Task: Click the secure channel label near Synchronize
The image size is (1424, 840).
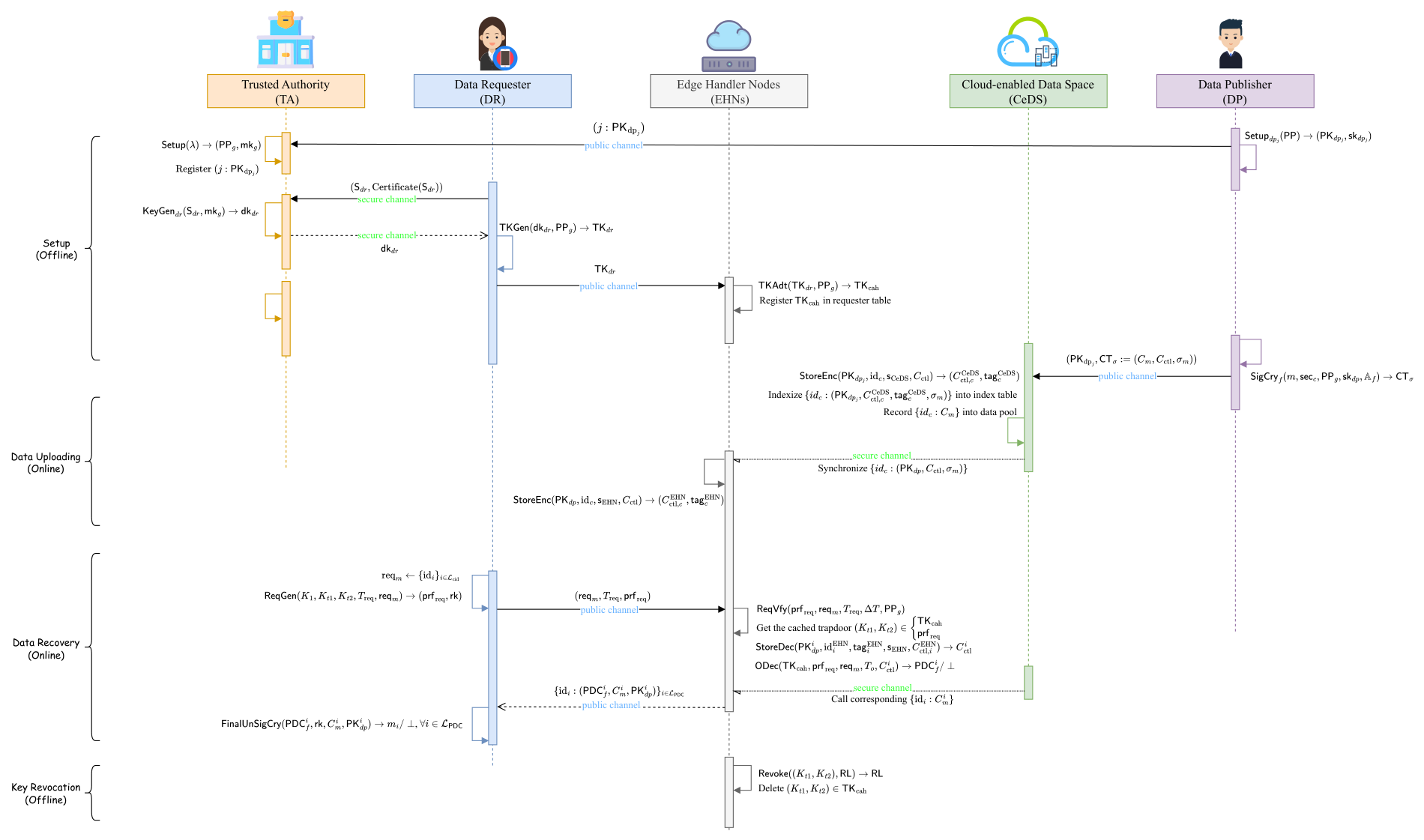Action: click(881, 456)
